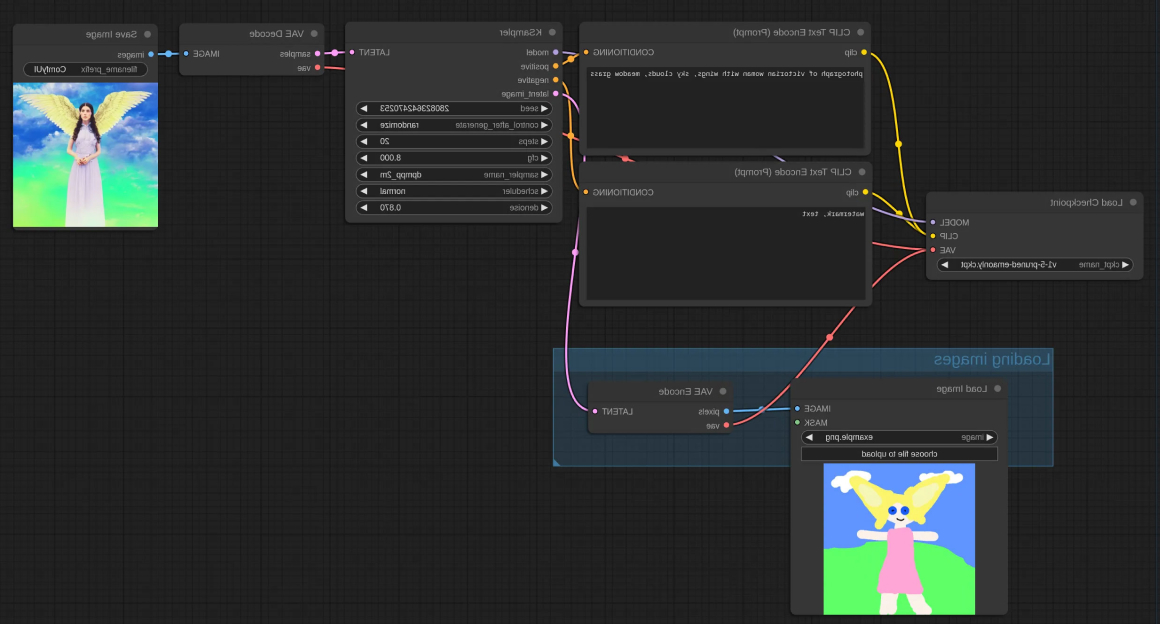This screenshot has height=624, width=1160.
Task: Click the Load Image node's collapse dot
Action: point(997,389)
